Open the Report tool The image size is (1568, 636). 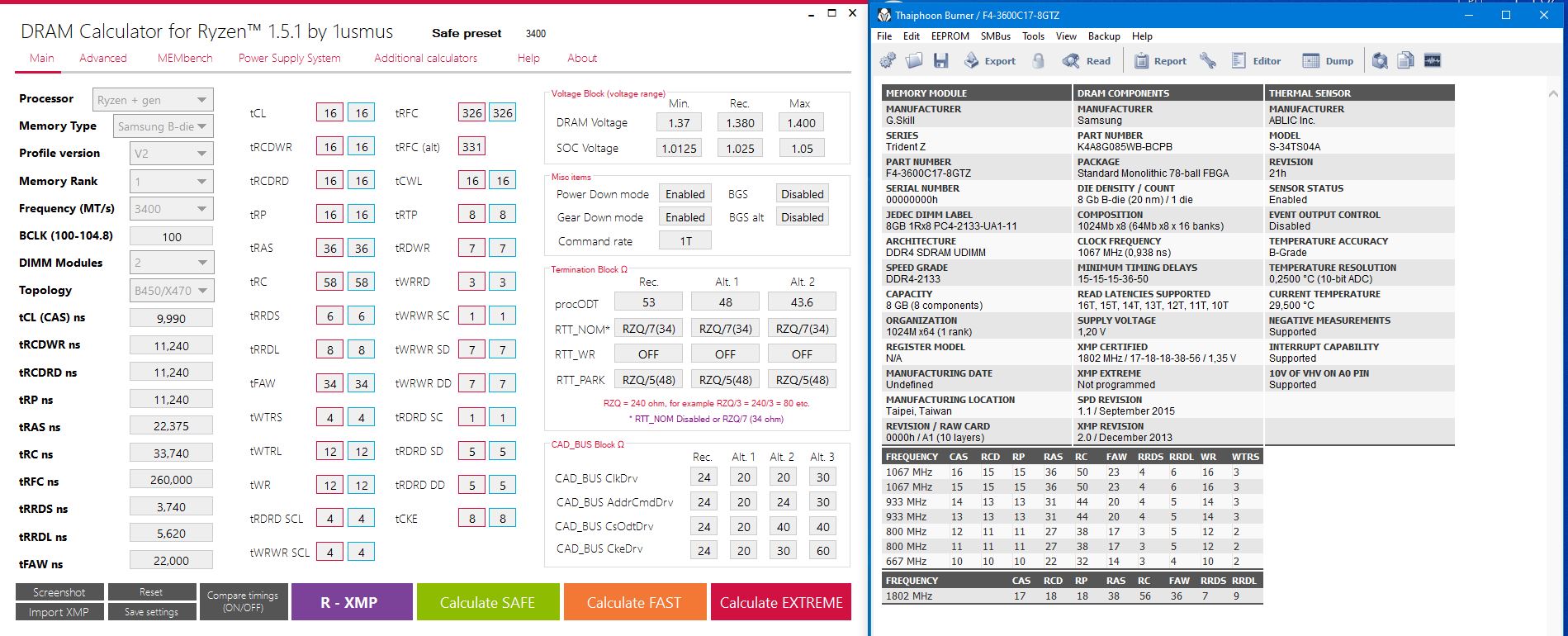coord(1160,60)
